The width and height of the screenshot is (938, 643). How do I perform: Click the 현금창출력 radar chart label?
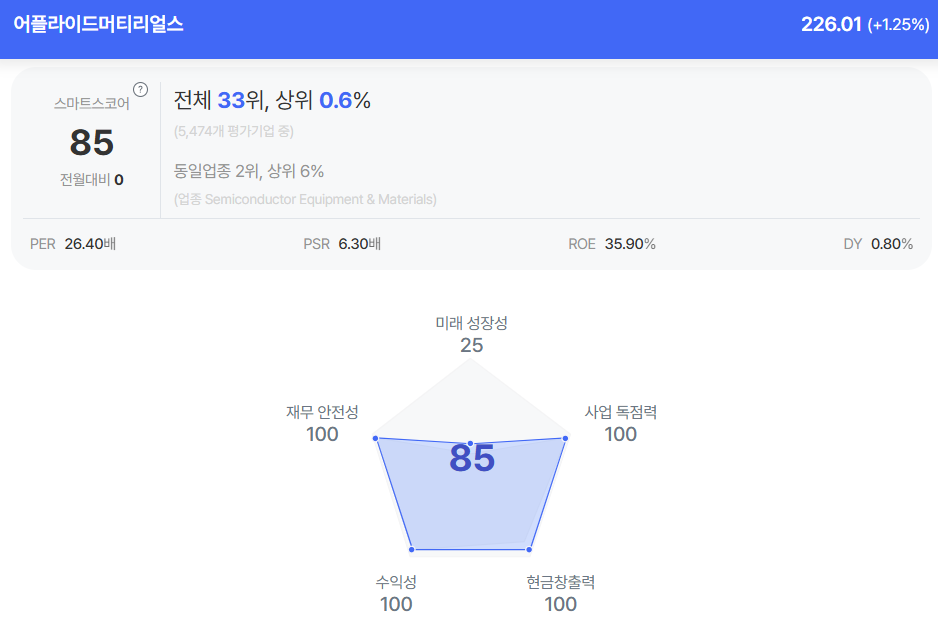coord(560,582)
